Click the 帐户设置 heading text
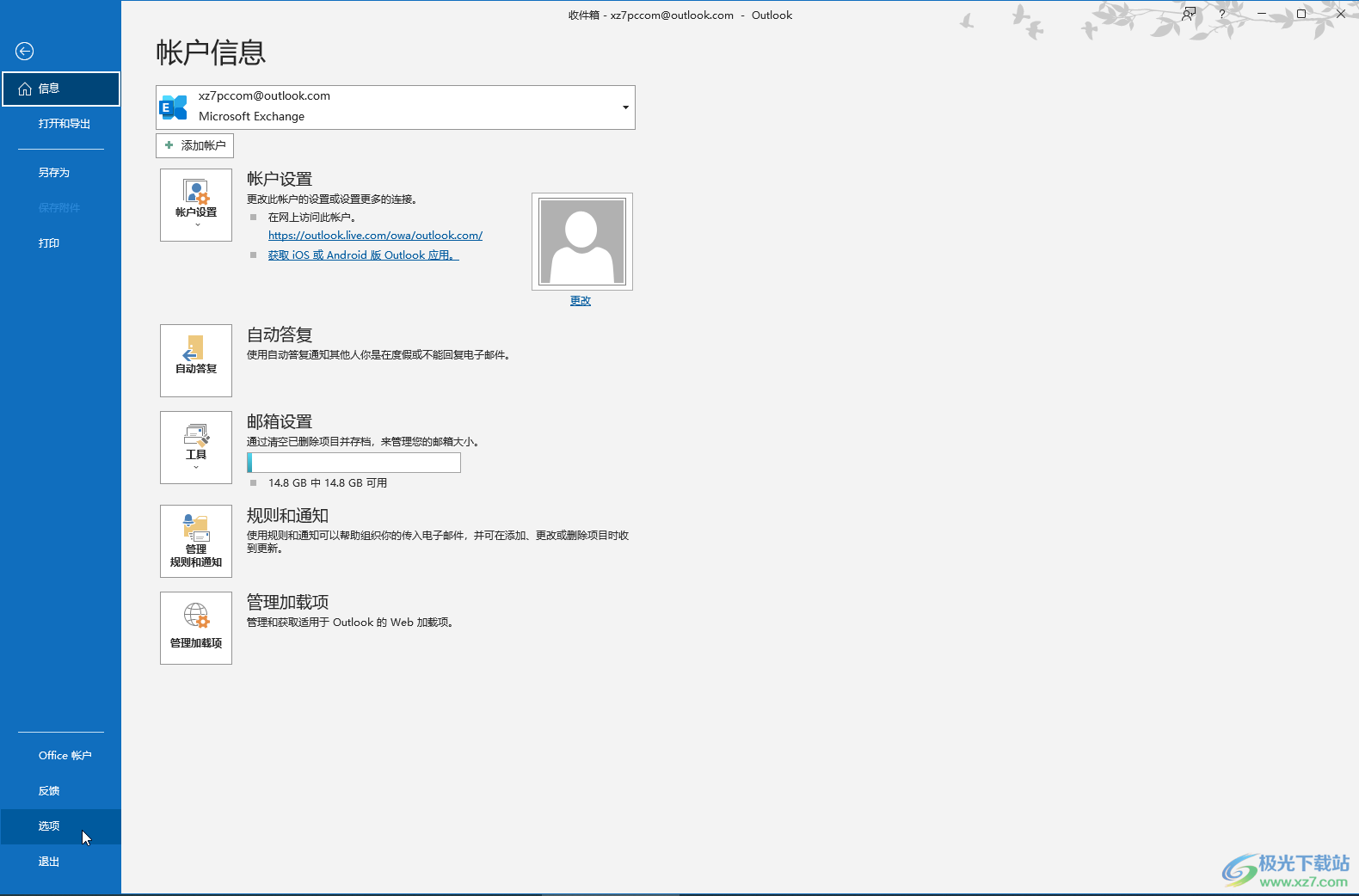This screenshot has height=896, width=1359. tap(280, 180)
